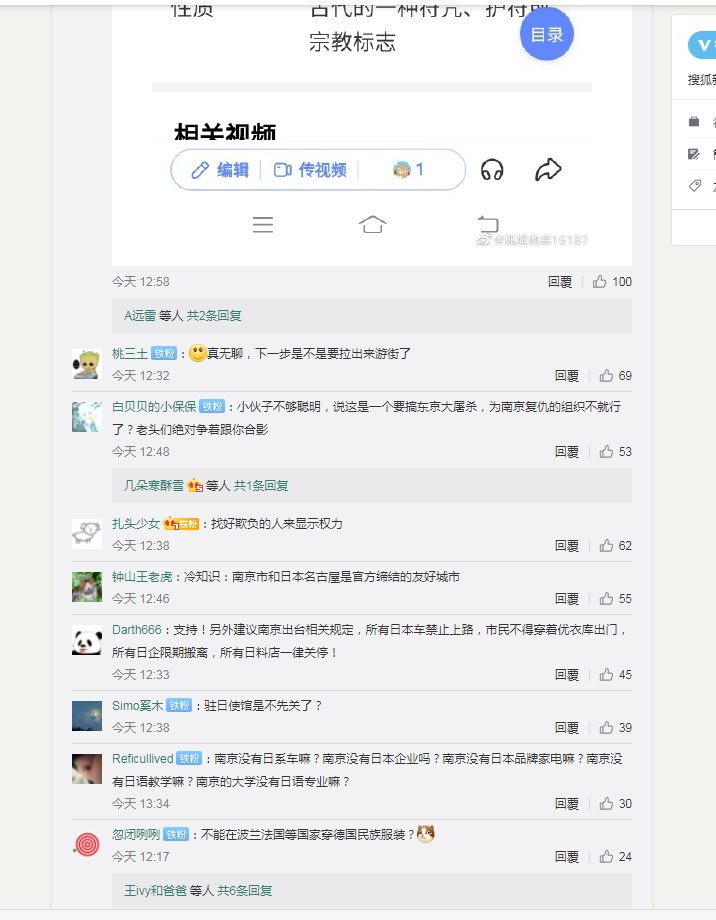Click the share arrow icon
716x920 pixels.
pyautogui.click(x=548, y=170)
